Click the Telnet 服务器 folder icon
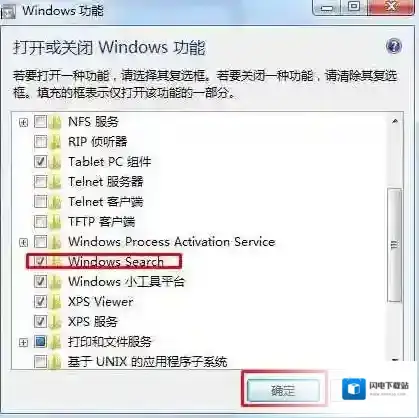419x418 pixels. pyautogui.click(x=55, y=182)
